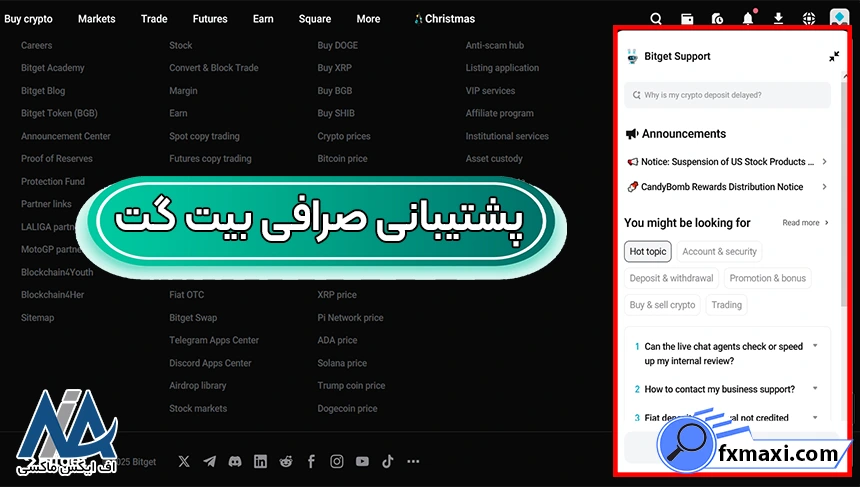This screenshot has height=487, width=860.
Task: Open the Bitget Blog link
Action: tap(43, 90)
